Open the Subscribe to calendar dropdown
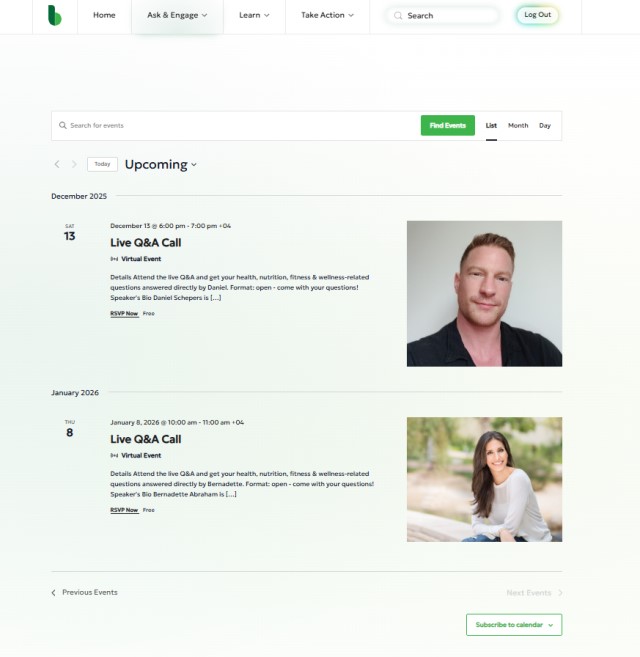This screenshot has width=640, height=657. coord(514,625)
